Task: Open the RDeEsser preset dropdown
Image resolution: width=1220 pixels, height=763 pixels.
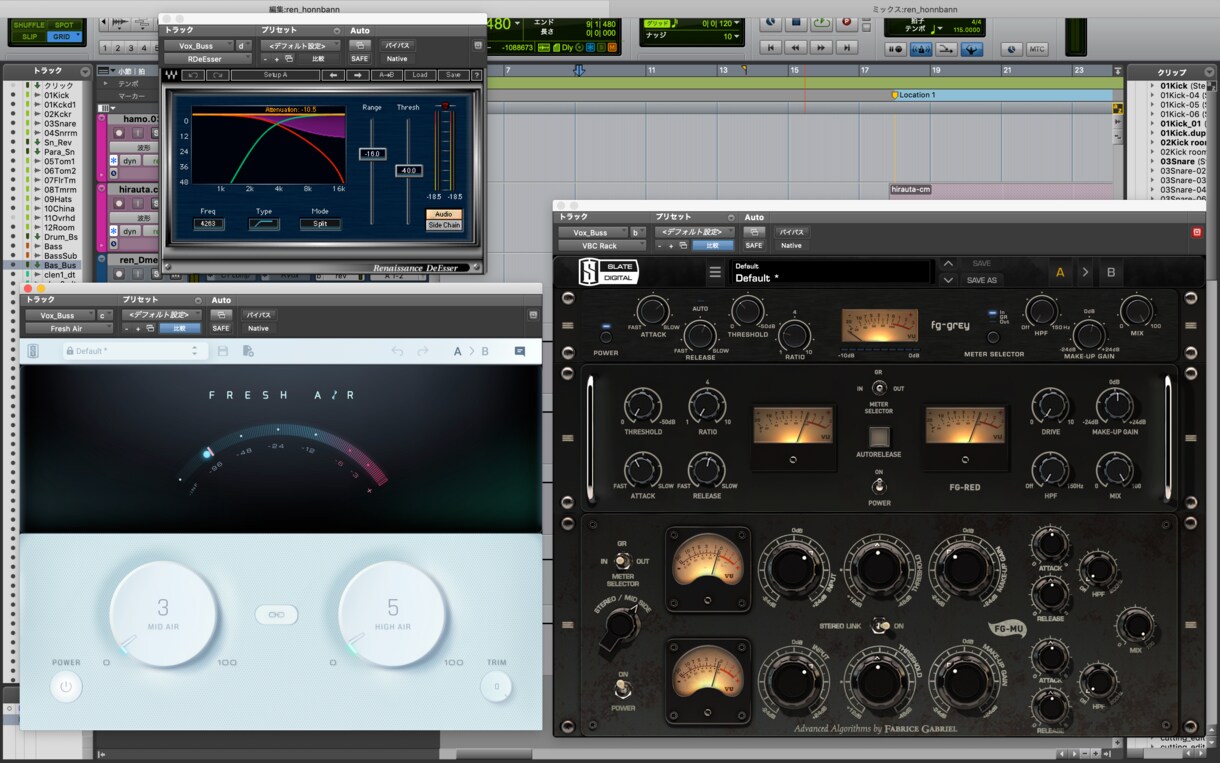Action: (300, 45)
